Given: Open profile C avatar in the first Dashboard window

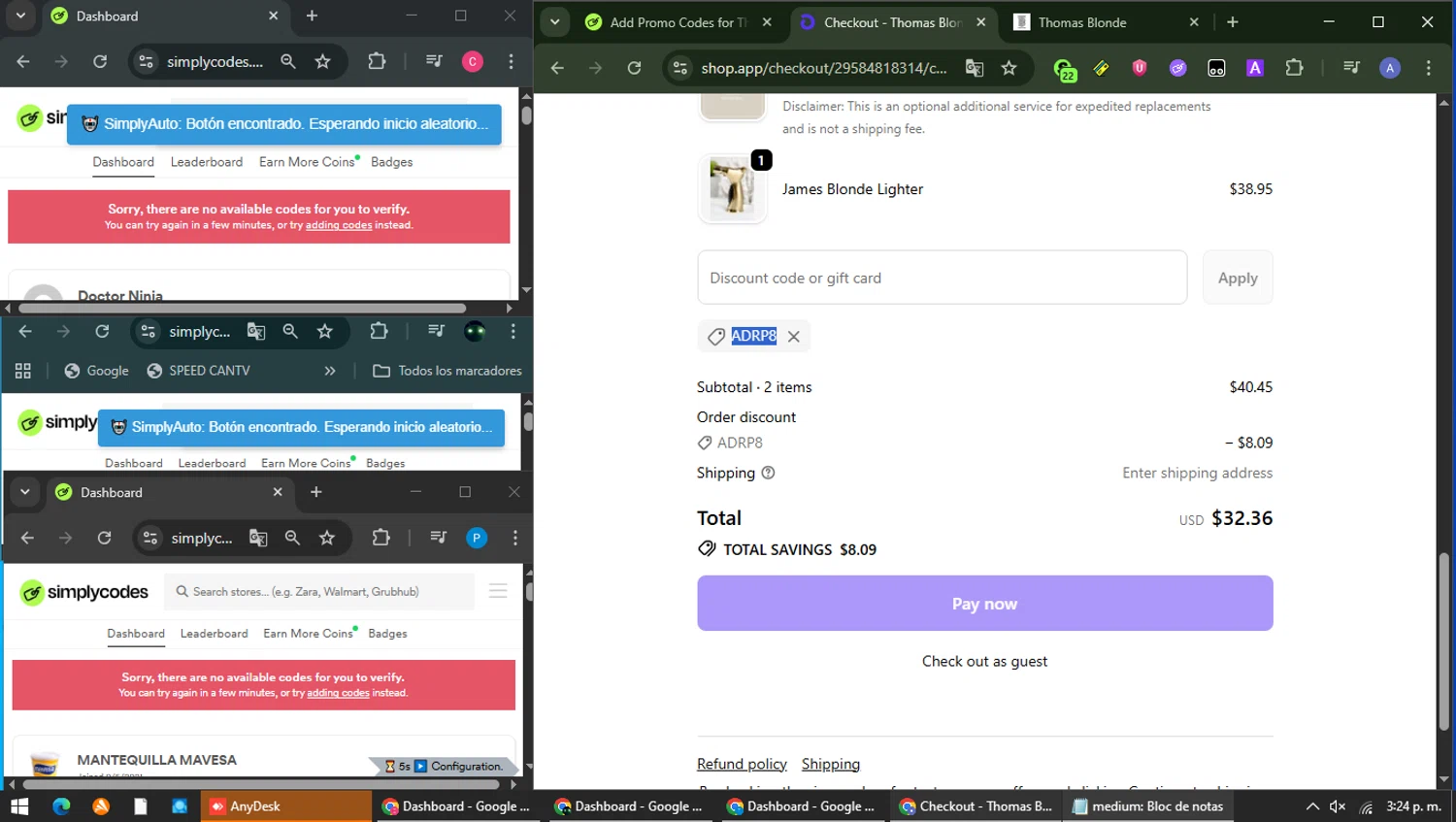Looking at the screenshot, I should pos(473,61).
